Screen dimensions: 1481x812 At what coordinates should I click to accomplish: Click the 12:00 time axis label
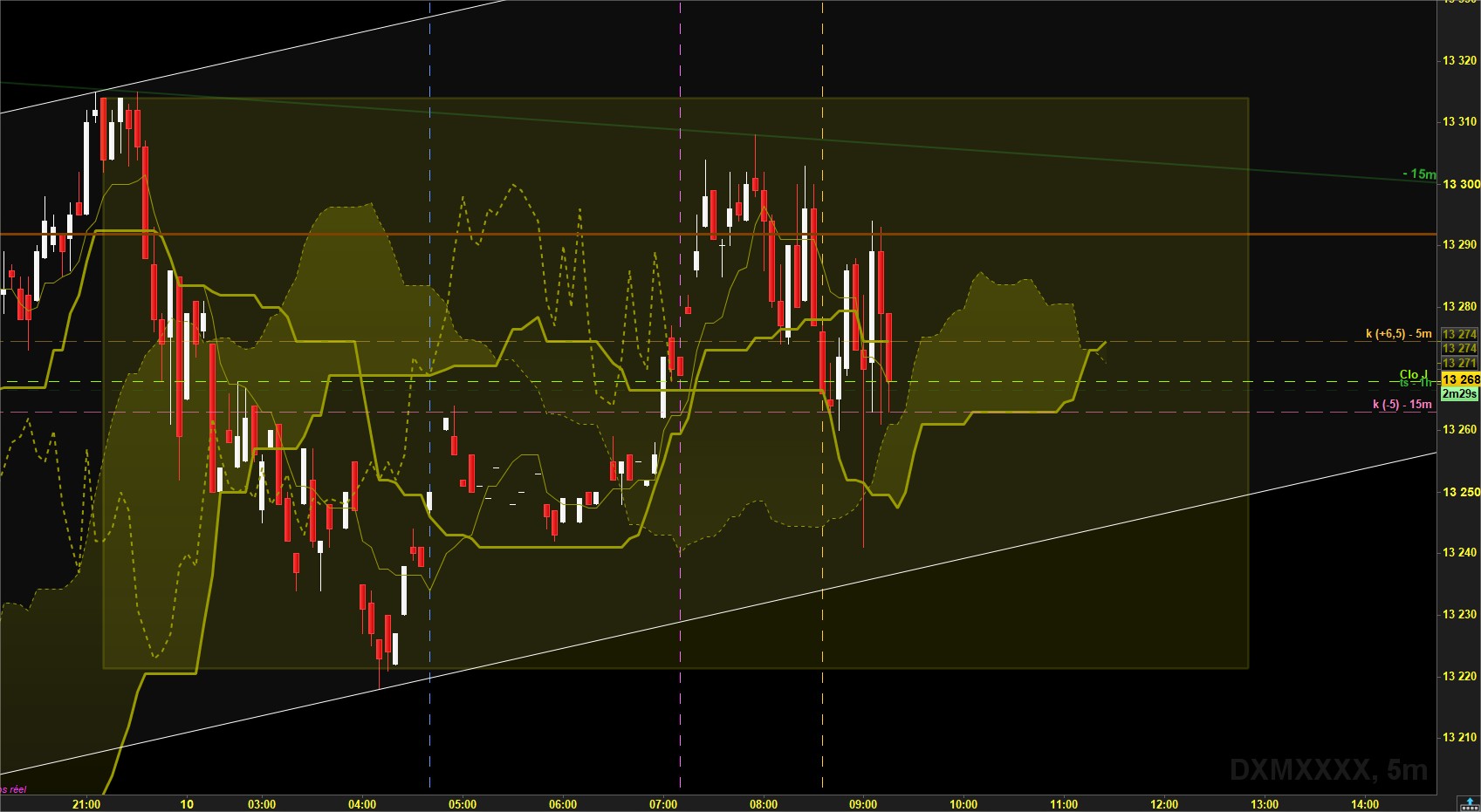[x=1164, y=804]
